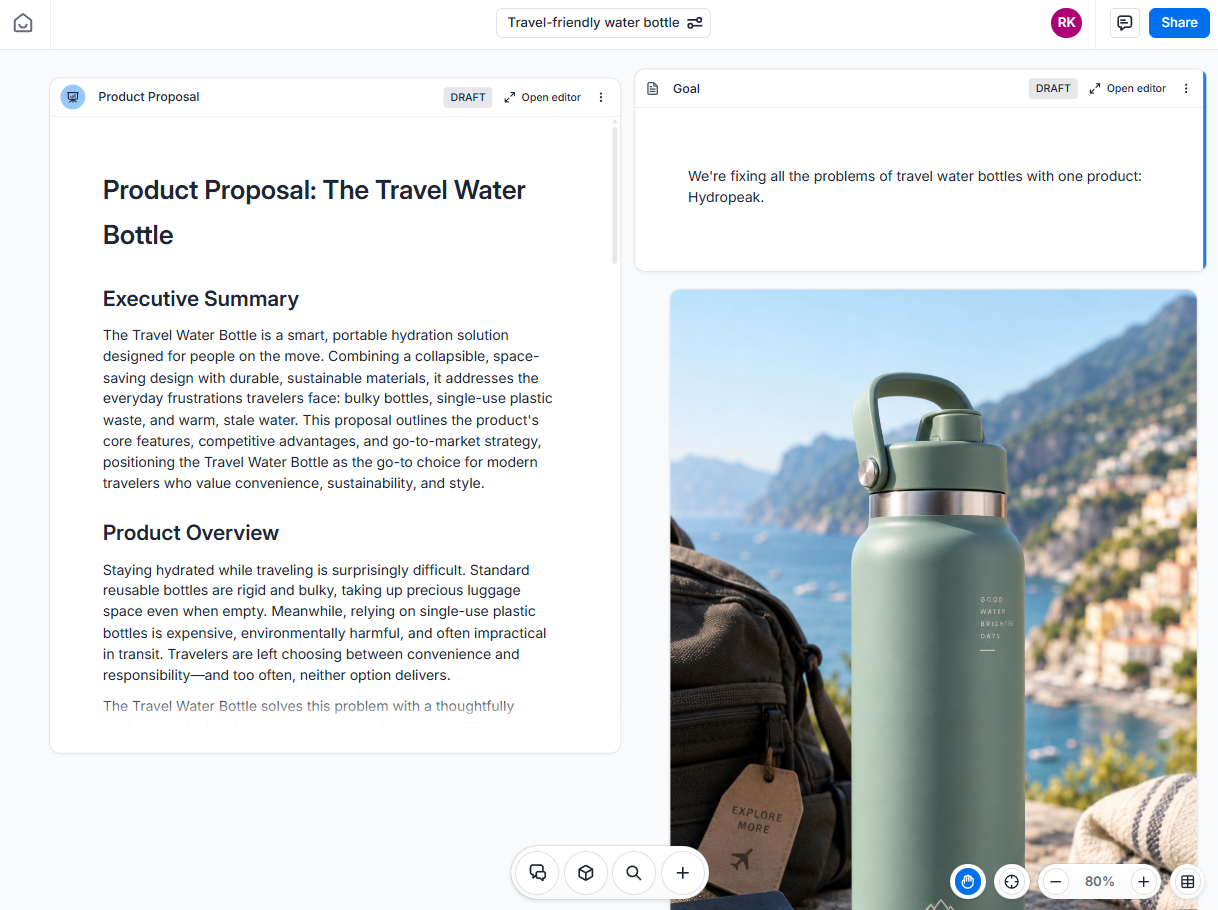Click the Goal document icon
1218x910 pixels.
click(653, 88)
